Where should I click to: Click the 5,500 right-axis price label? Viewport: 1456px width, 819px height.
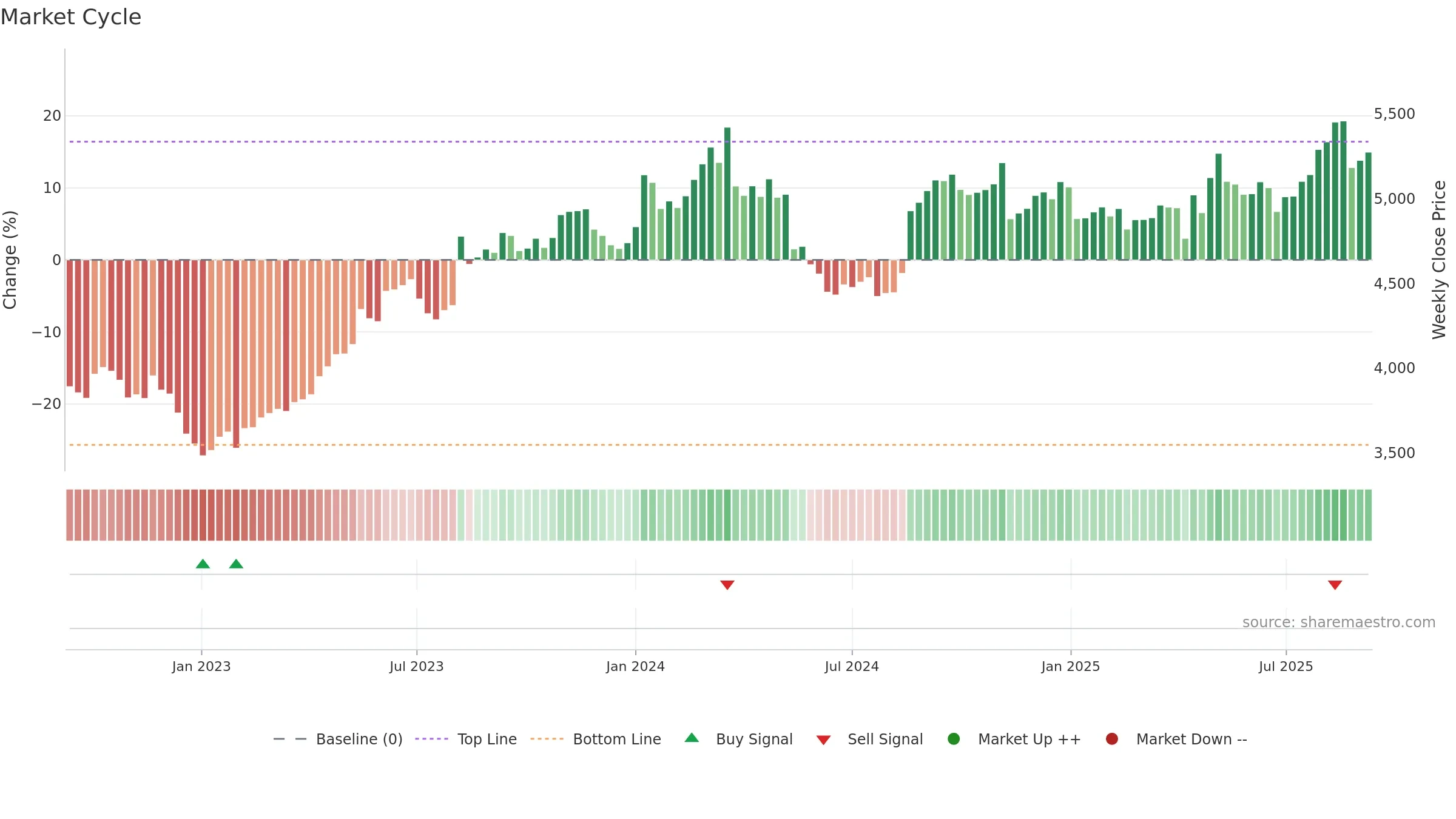tap(1394, 114)
